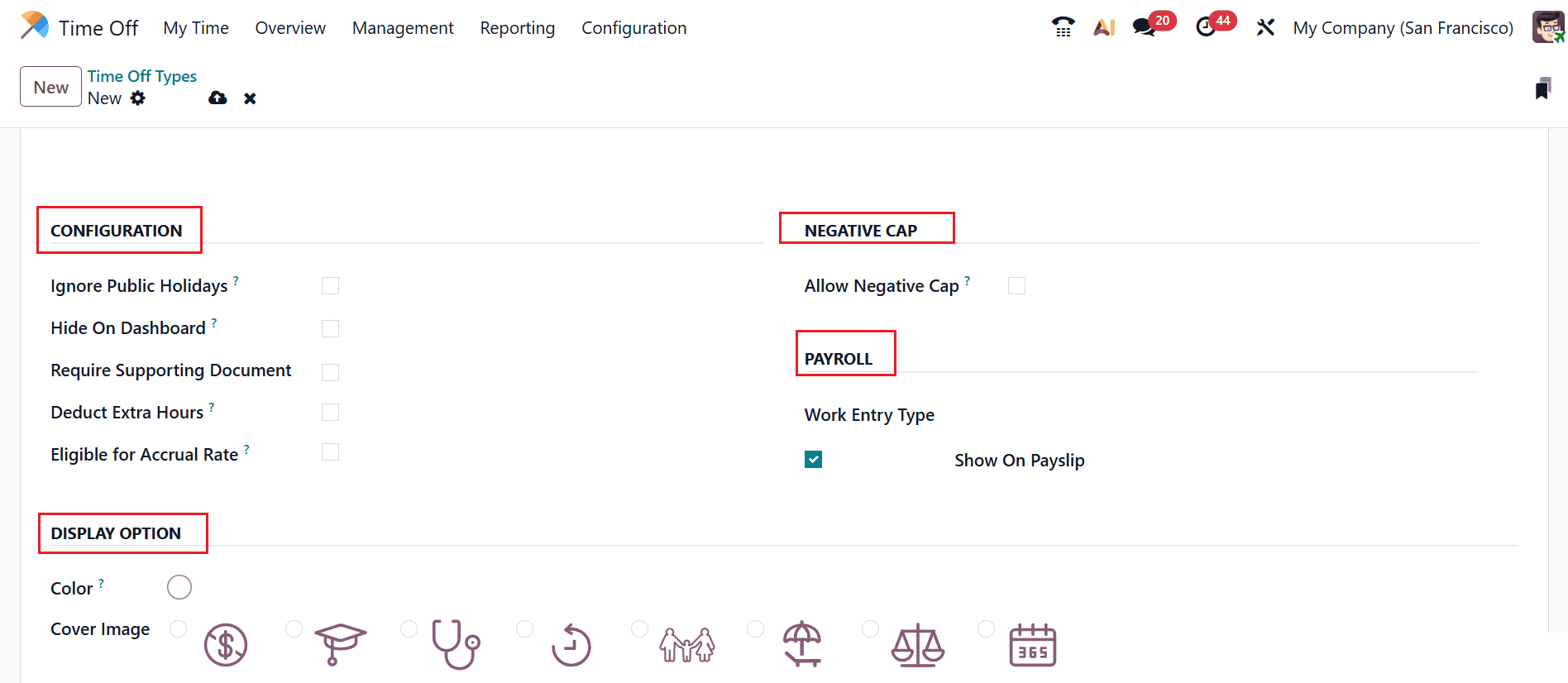Select radio button for dollar coin image

[178, 629]
